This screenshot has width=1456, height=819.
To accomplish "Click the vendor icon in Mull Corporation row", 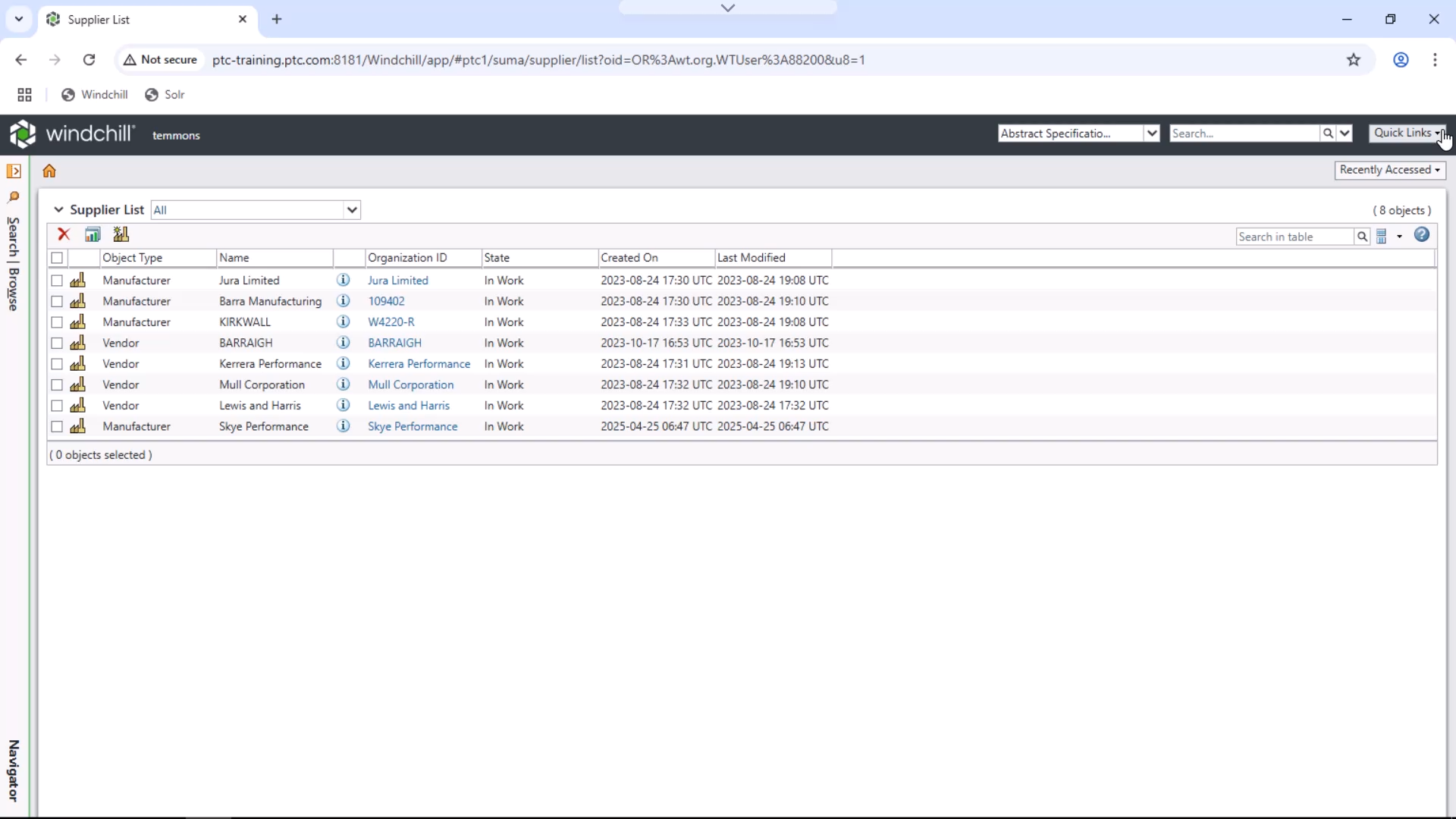I will pyautogui.click(x=77, y=384).
